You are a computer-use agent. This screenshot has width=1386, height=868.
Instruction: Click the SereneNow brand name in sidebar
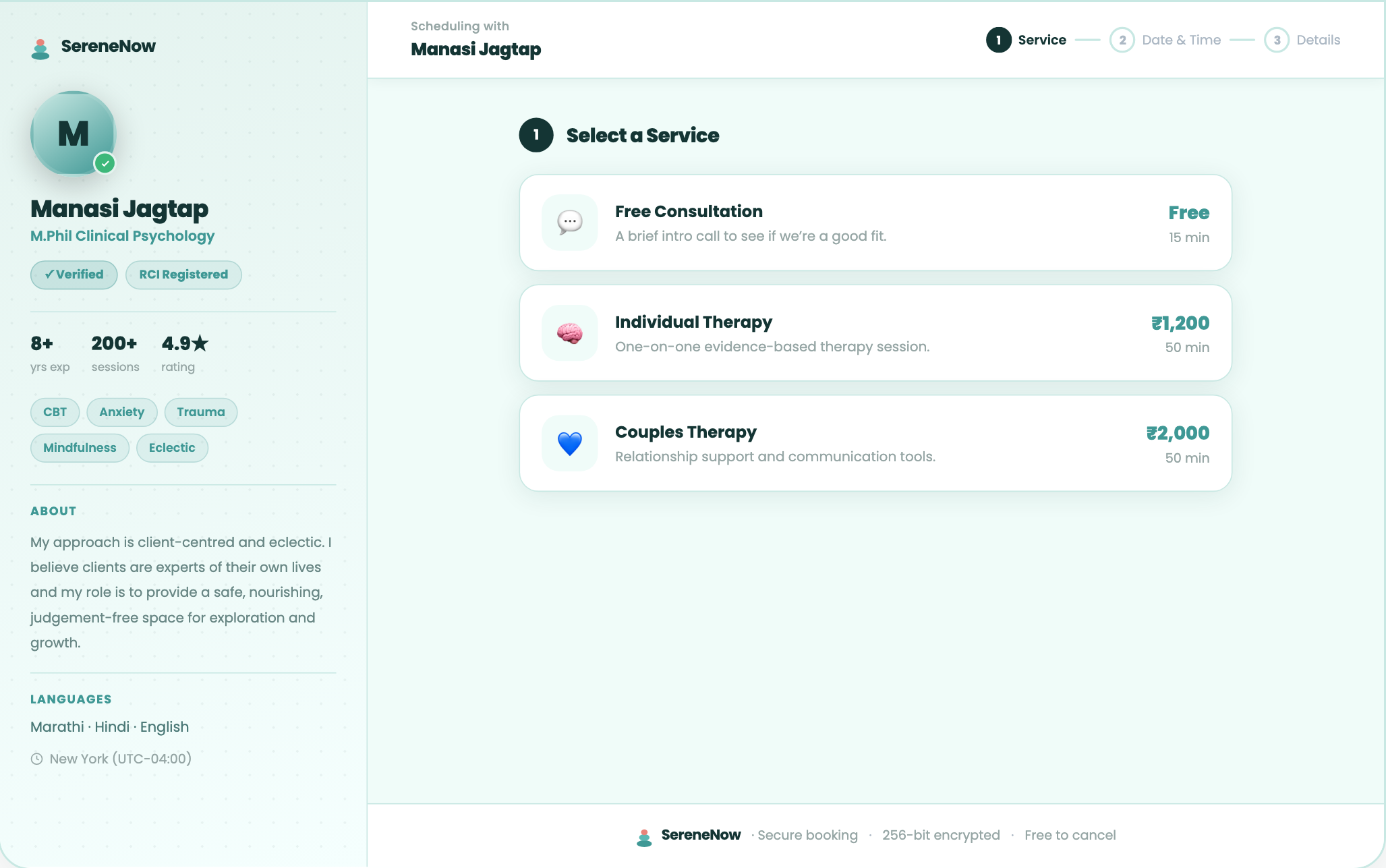pos(109,46)
